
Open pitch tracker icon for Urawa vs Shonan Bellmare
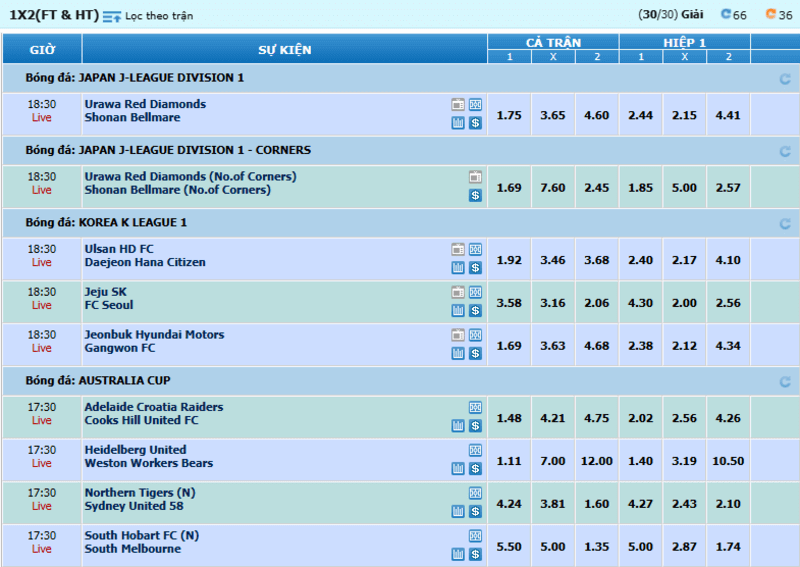[476, 105]
